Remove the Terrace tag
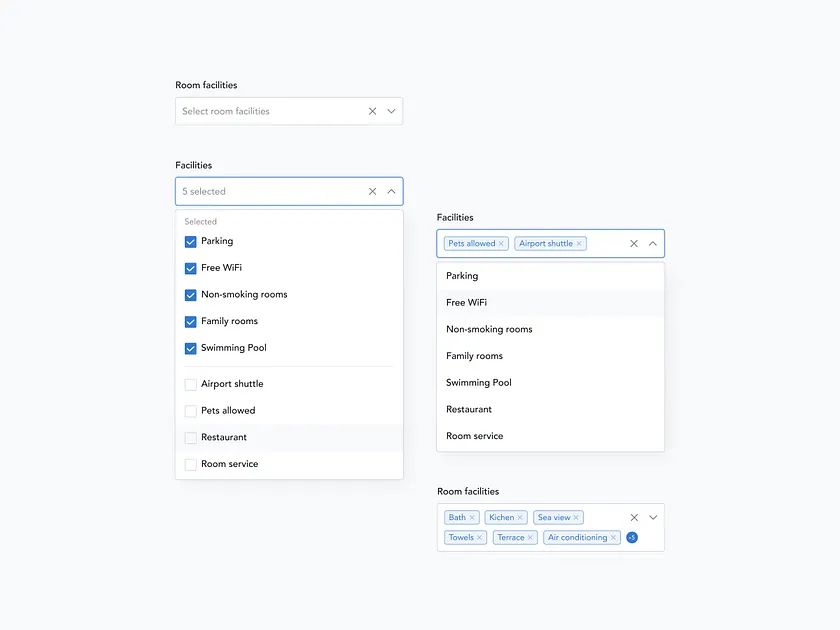 click(x=530, y=537)
